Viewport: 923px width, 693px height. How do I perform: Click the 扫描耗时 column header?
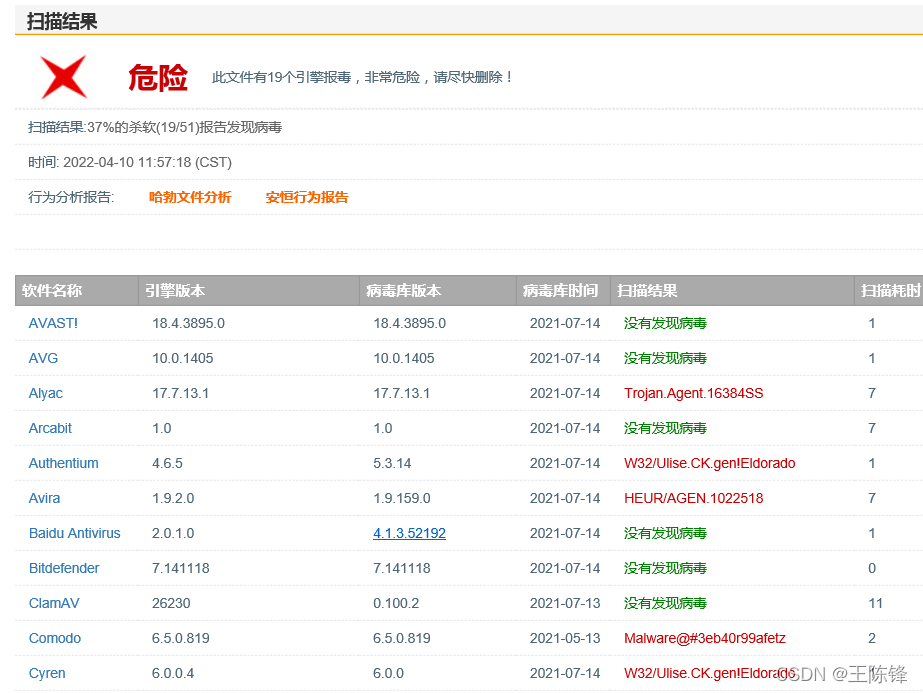click(x=891, y=291)
